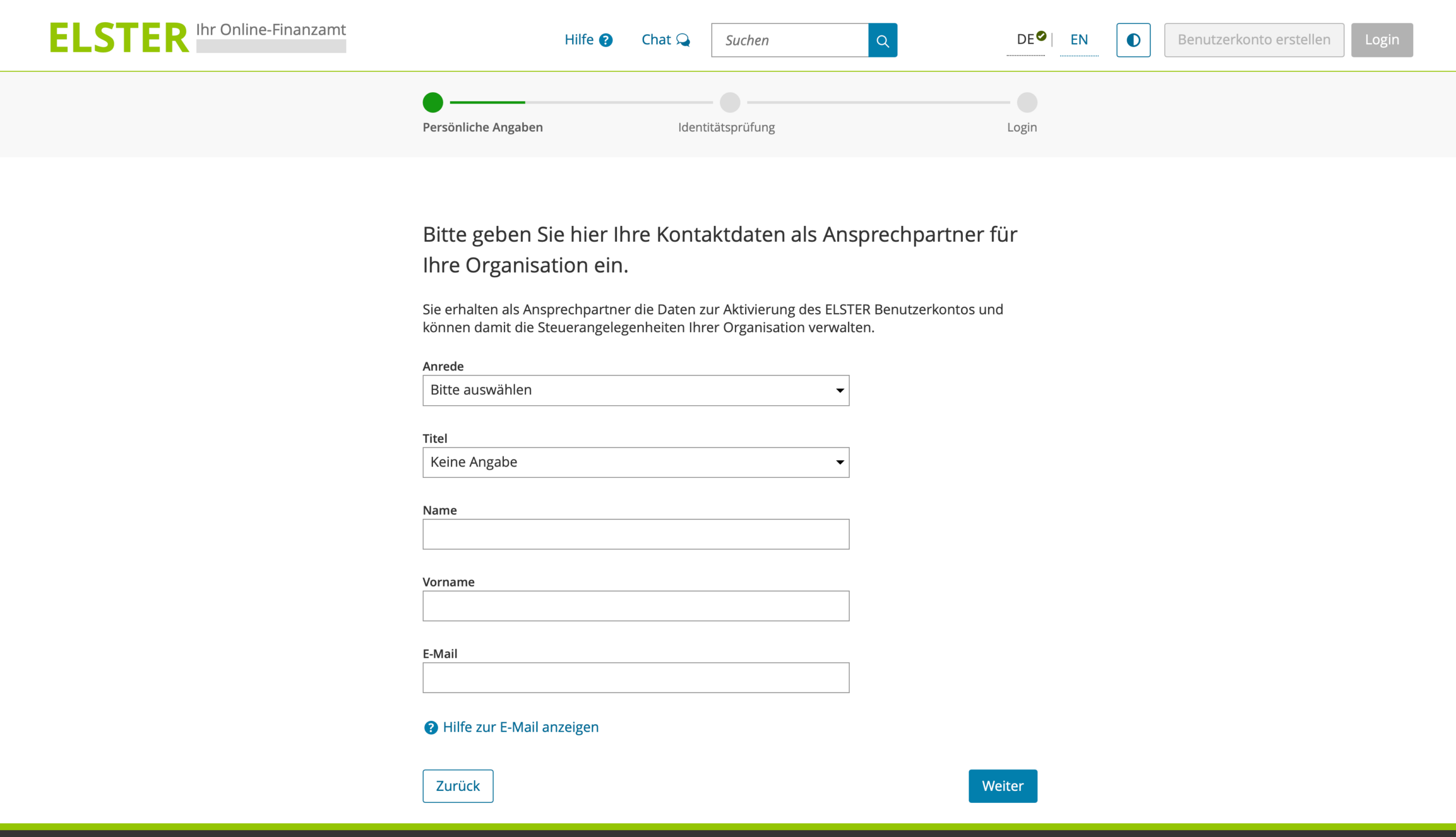Focus the Vorname input field
Image resolution: width=1456 pixels, height=837 pixels.
tap(635, 606)
